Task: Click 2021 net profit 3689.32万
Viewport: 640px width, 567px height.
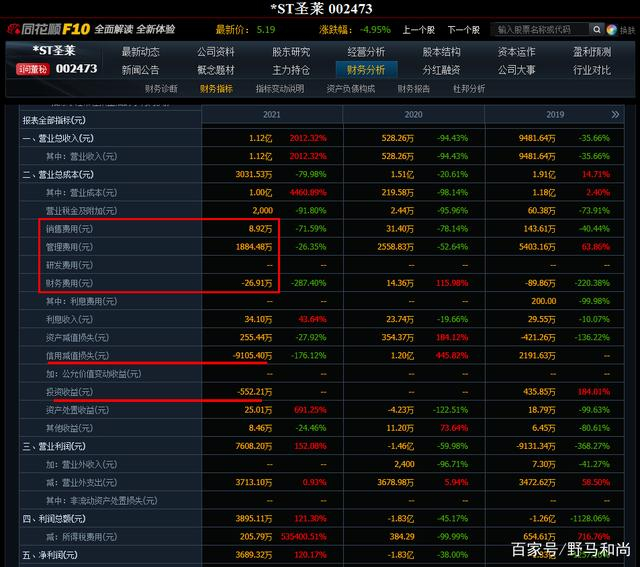Action: (x=253, y=555)
